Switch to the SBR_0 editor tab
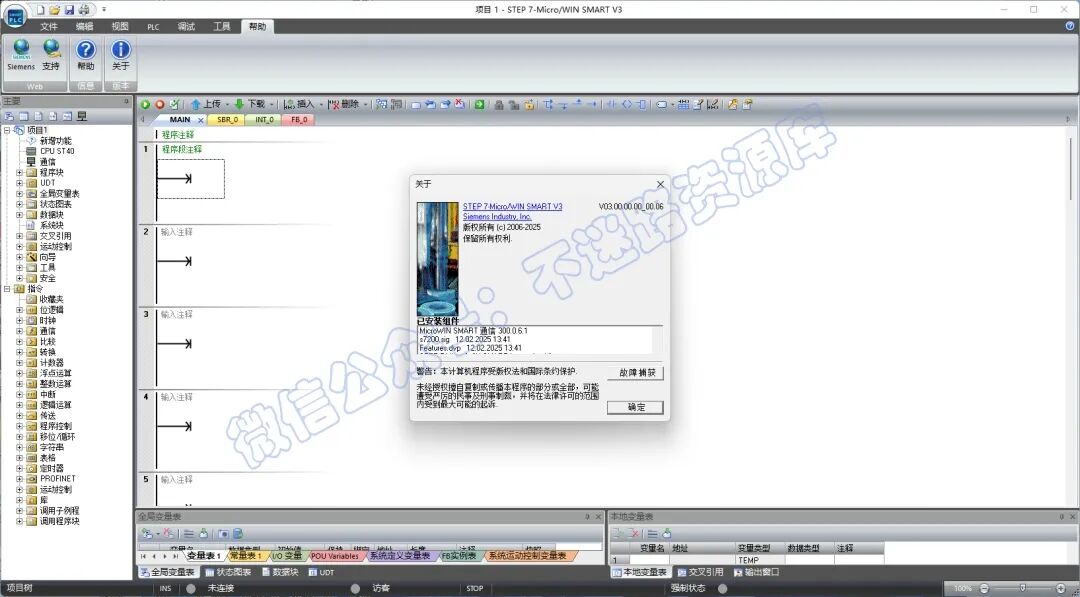The width and height of the screenshot is (1080, 597). coord(227,119)
